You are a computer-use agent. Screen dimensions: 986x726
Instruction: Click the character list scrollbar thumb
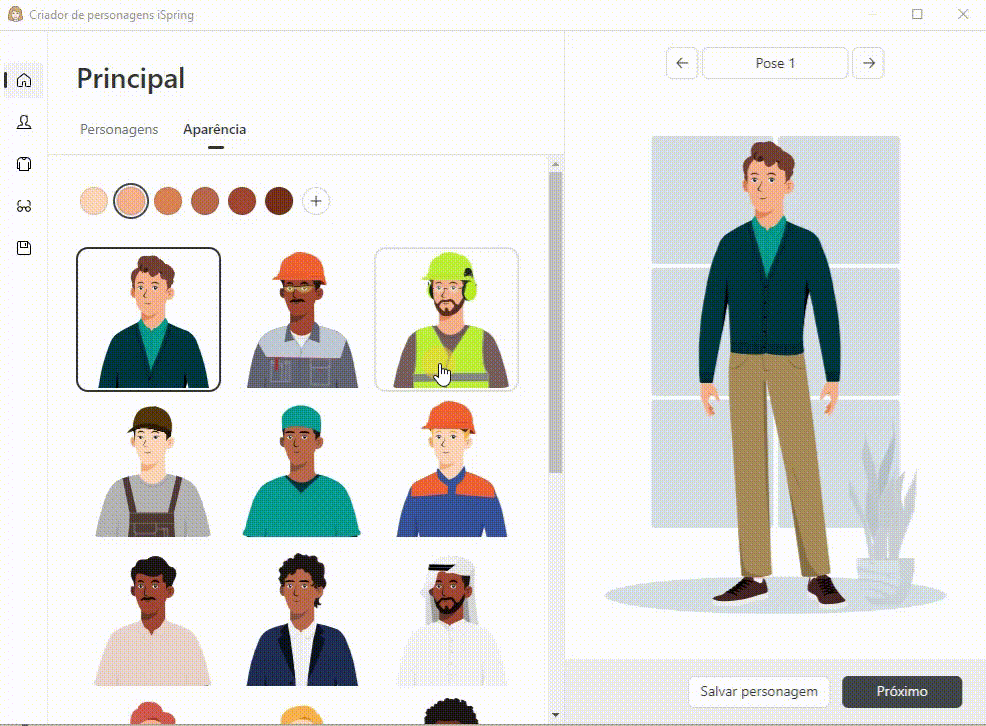point(555,322)
